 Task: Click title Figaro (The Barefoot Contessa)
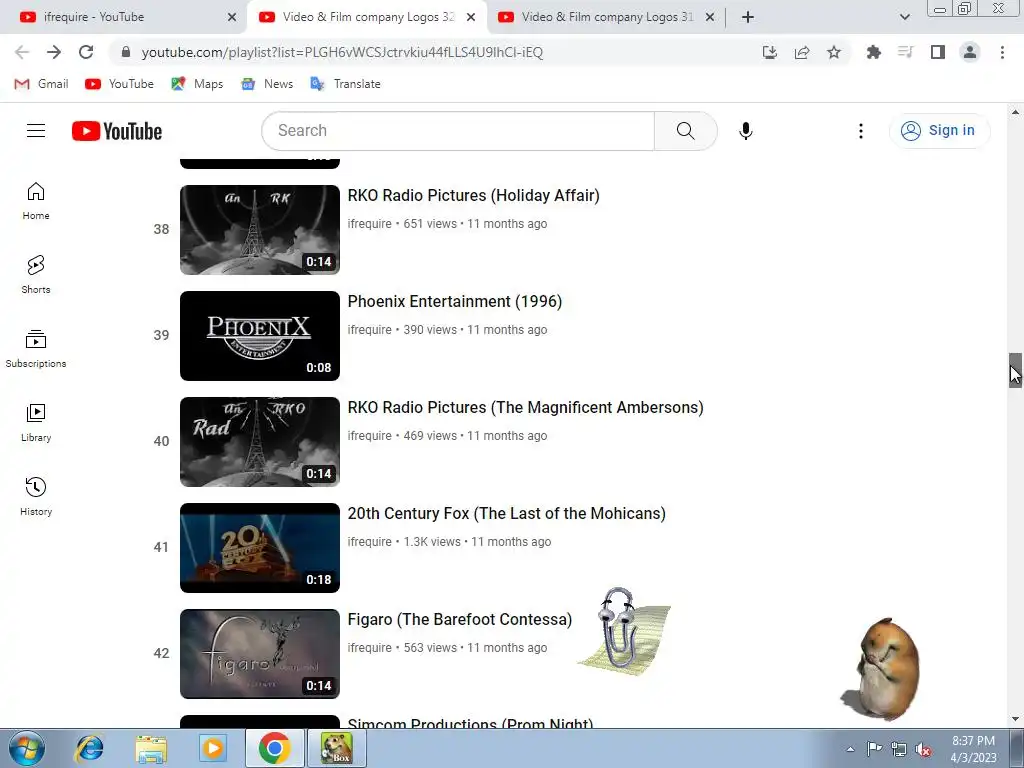tap(460, 619)
